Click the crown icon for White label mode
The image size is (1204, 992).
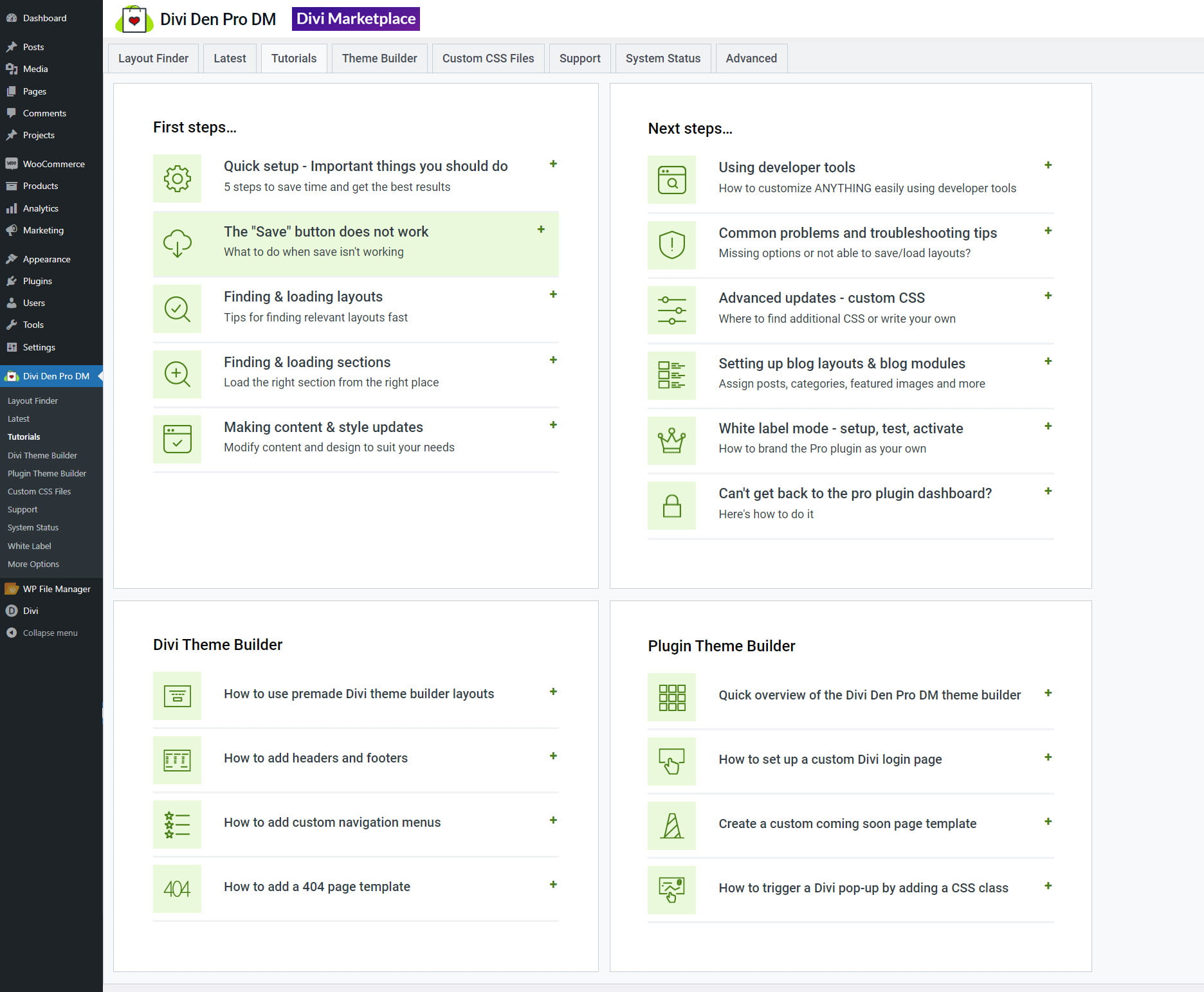[x=671, y=441]
